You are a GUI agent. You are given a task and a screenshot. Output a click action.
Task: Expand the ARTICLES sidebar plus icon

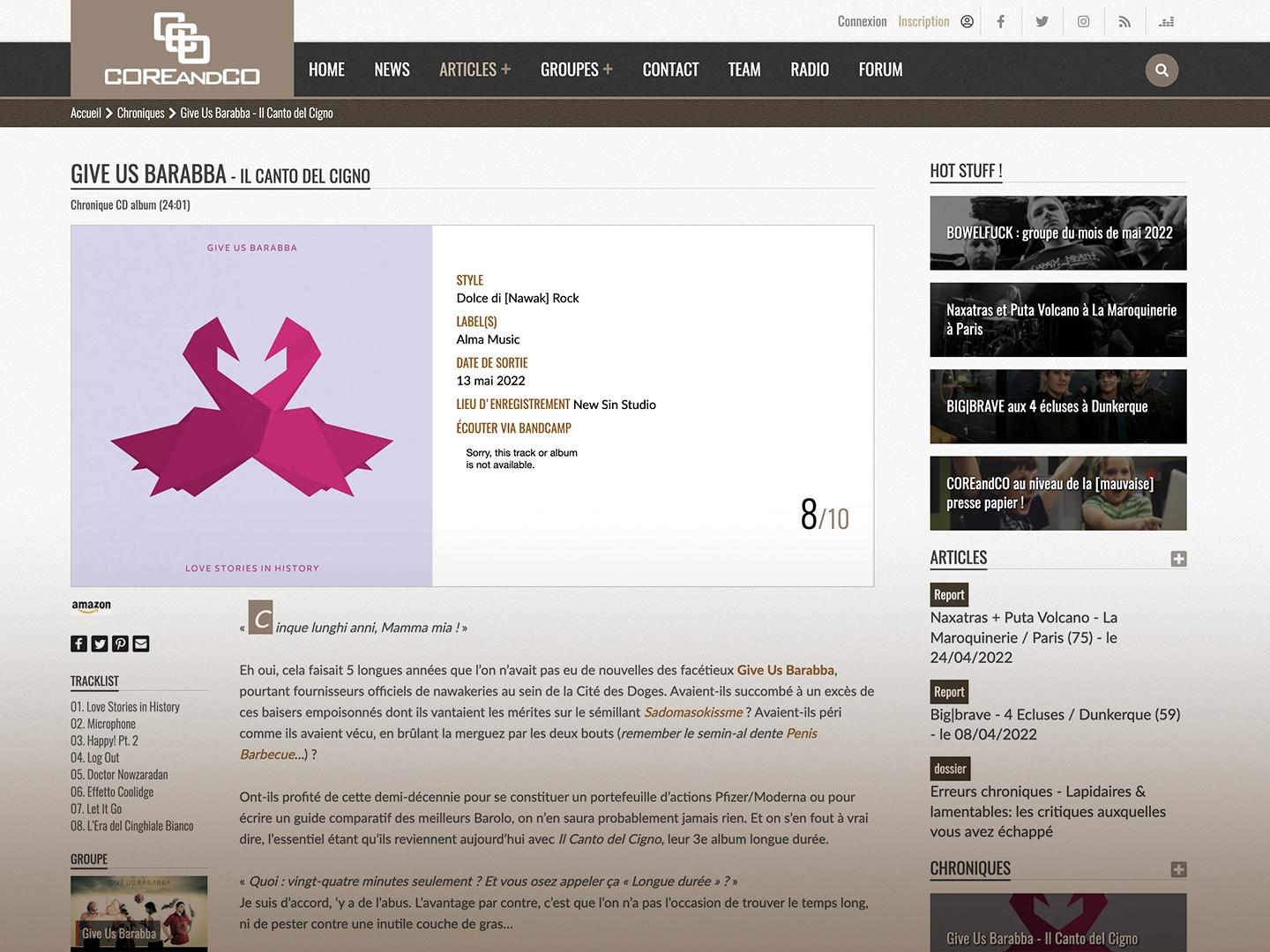1178,559
